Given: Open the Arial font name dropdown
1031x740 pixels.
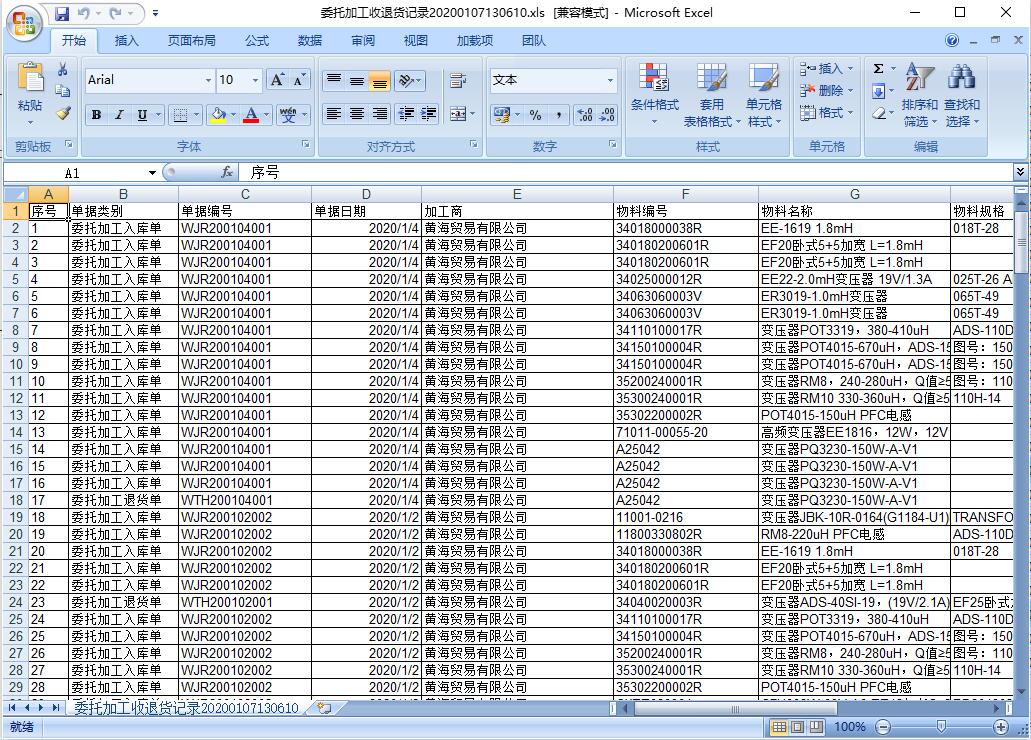Looking at the screenshot, I should (x=208, y=80).
